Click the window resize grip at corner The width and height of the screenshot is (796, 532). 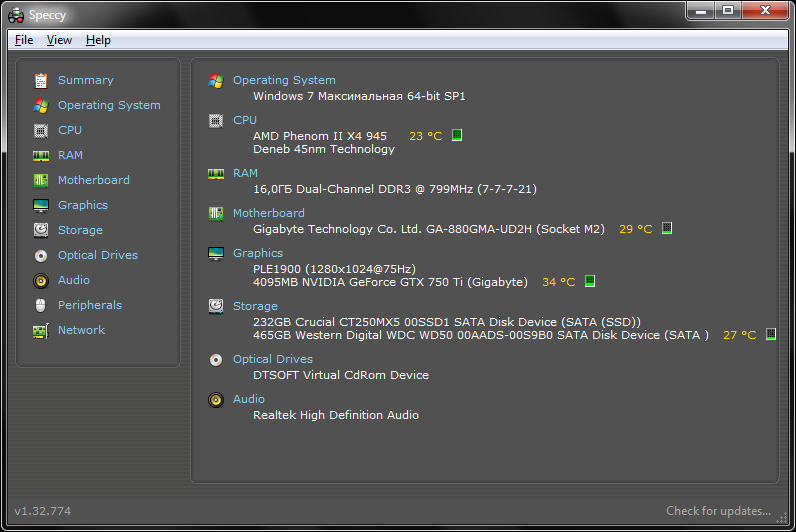pyautogui.click(x=782, y=518)
